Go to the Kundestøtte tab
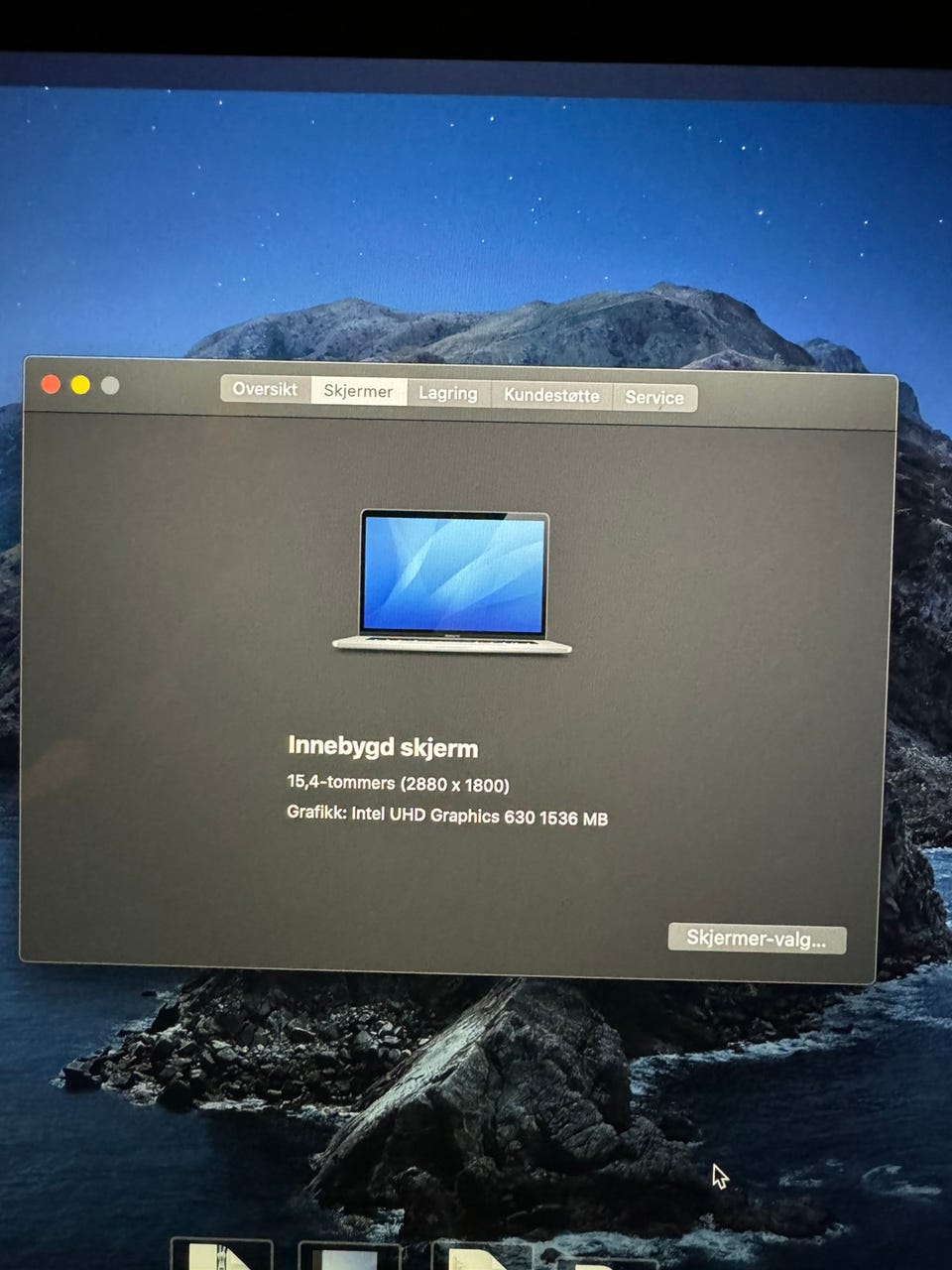The height and width of the screenshot is (1270, 952). [551, 395]
